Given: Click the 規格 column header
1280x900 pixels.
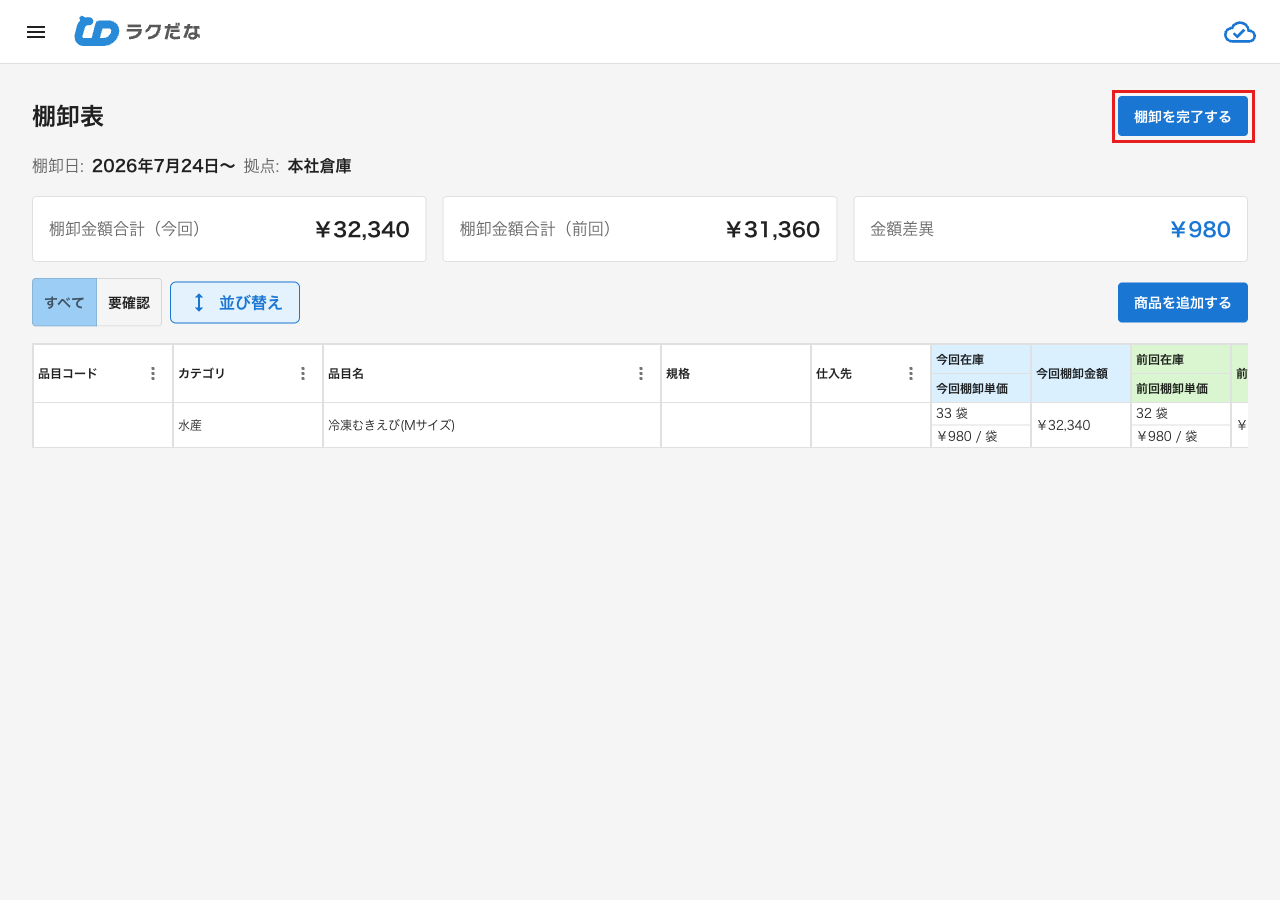Looking at the screenshot, I should [736, 373].
